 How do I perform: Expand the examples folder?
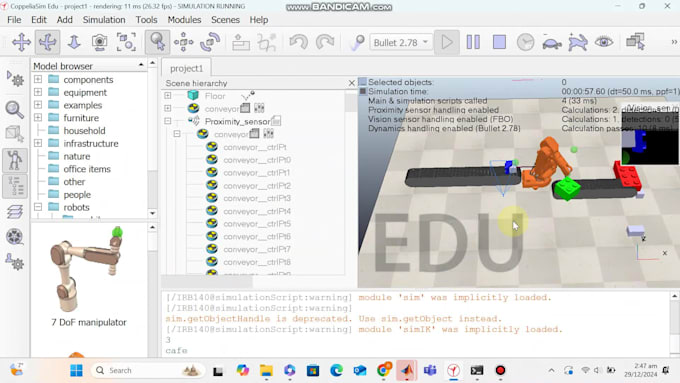pyautogui.click(x=38, y=105)
